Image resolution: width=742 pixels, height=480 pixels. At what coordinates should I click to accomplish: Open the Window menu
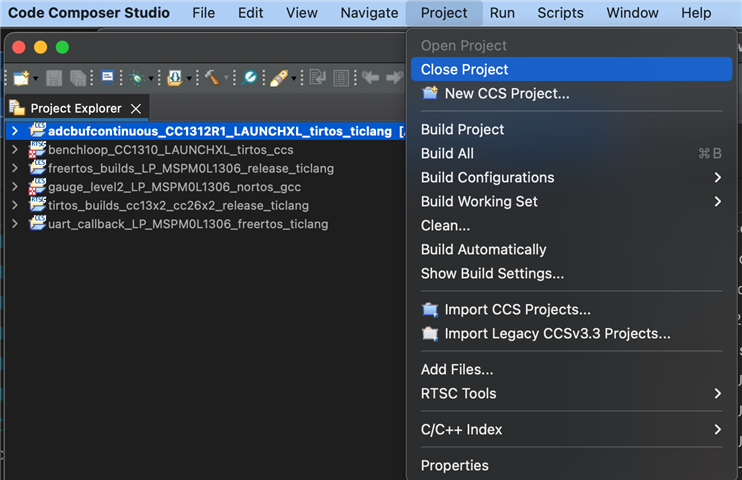pos(632,13)
